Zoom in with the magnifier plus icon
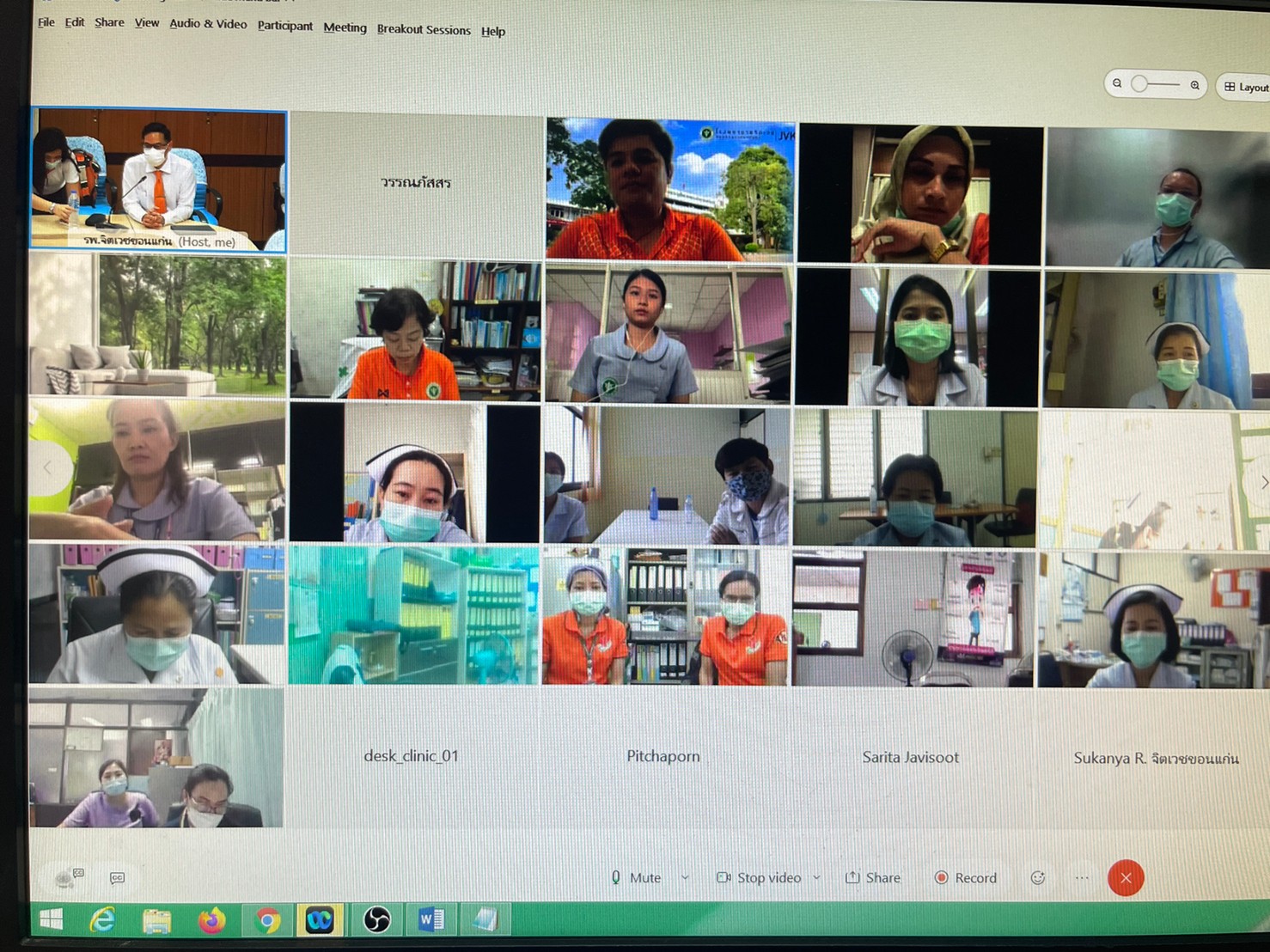 [x=1194, y=84]
